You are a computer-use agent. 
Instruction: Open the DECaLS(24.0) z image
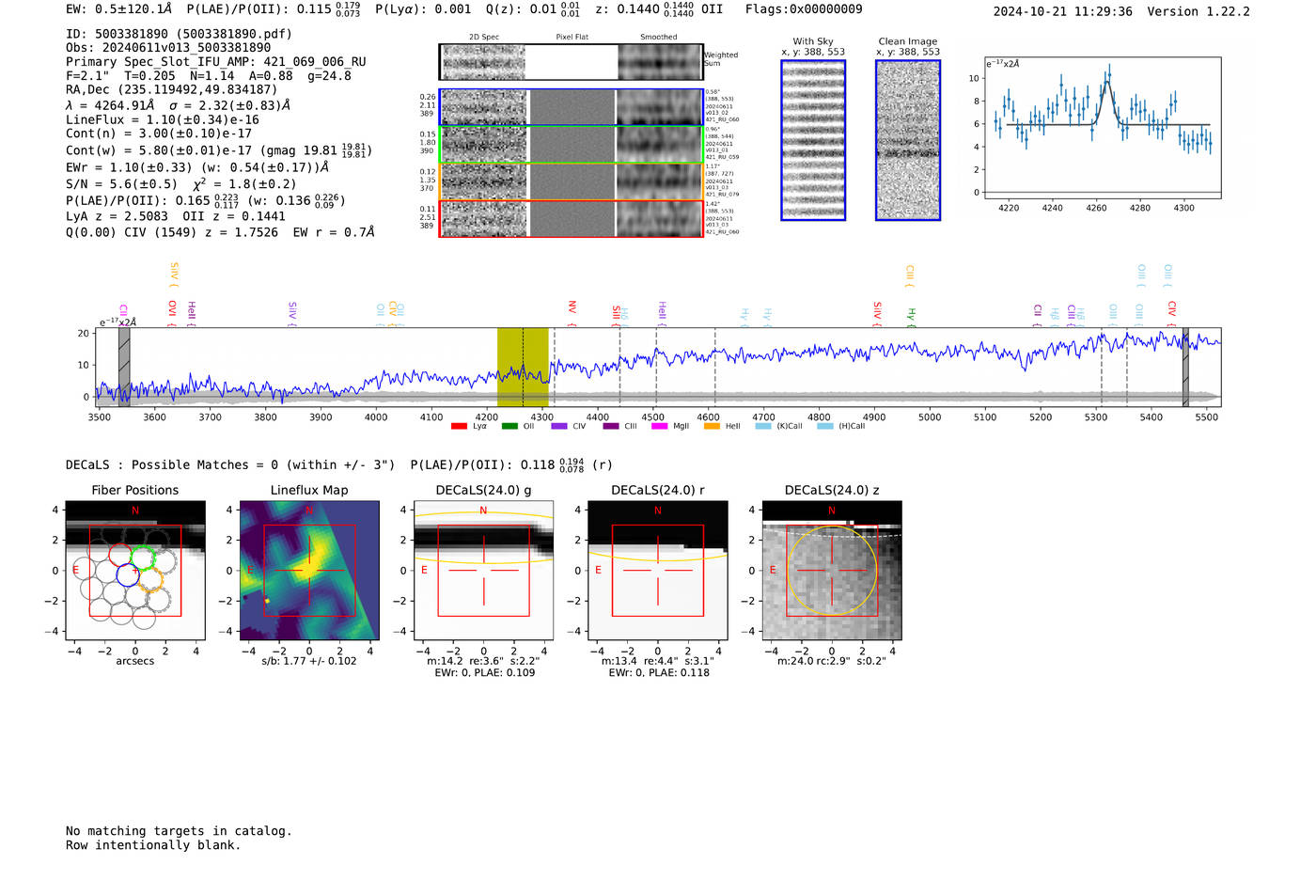(832, 570)
